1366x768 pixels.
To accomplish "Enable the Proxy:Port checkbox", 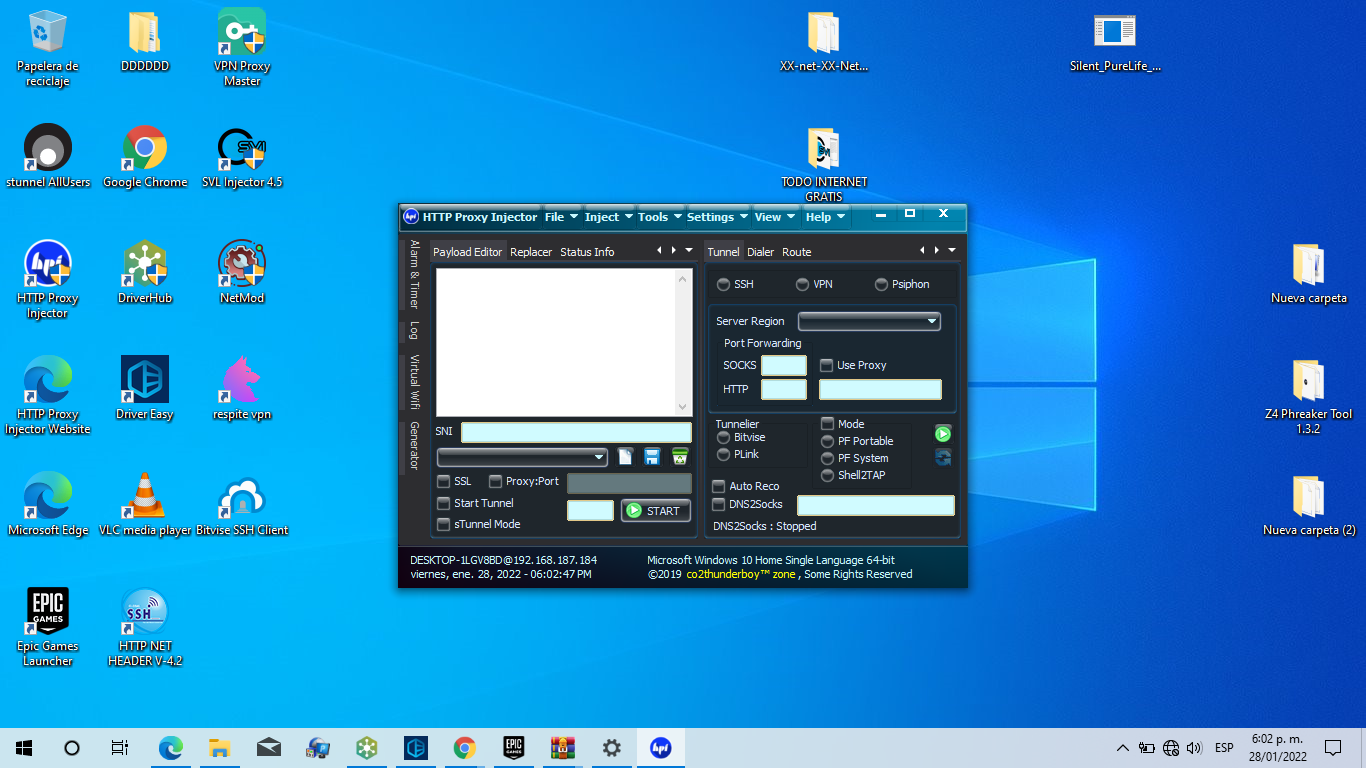I will tap(495, 481).
